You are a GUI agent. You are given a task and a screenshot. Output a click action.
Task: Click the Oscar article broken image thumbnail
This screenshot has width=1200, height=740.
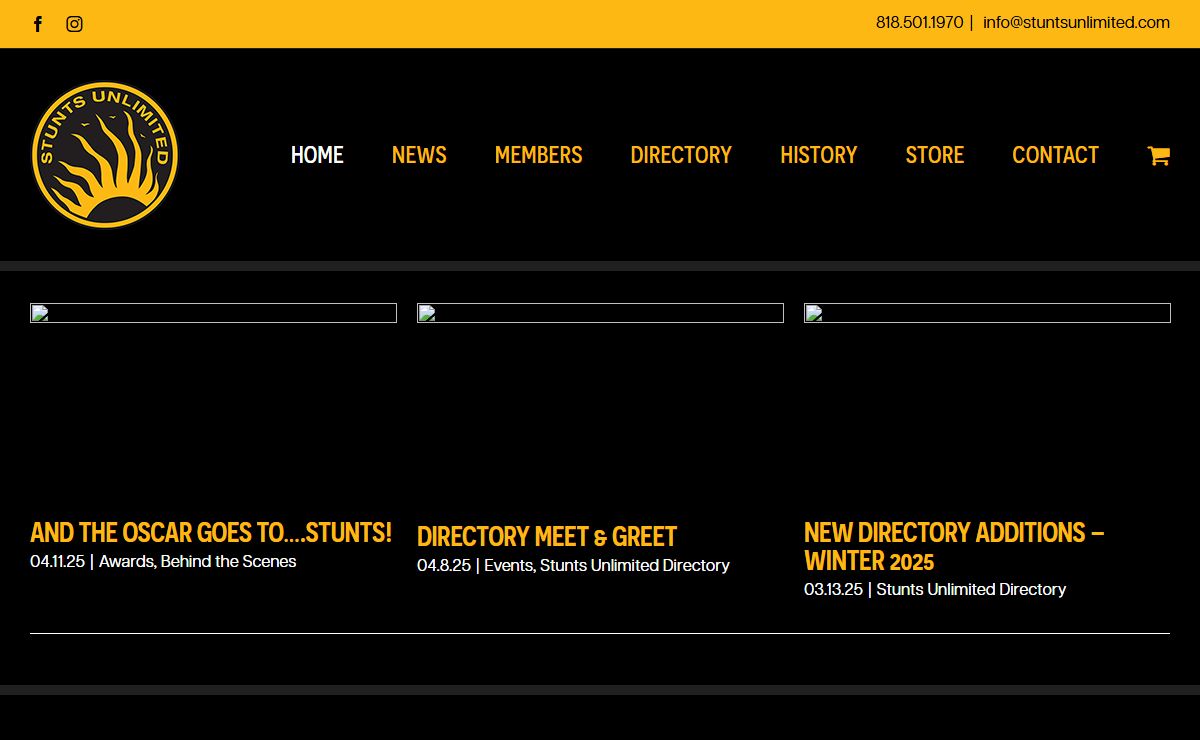pyautogui.click(x=213, y=313)
